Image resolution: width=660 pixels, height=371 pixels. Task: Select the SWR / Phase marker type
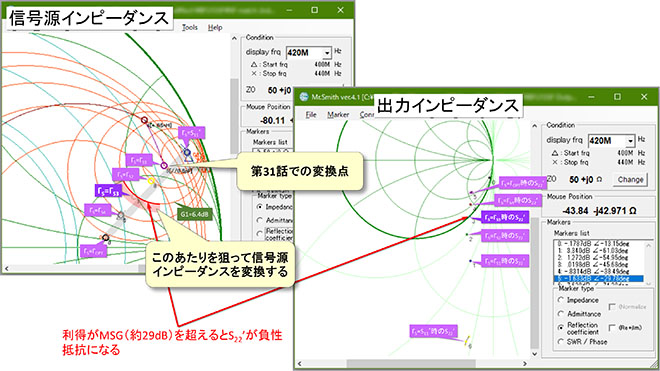(561, 342)
